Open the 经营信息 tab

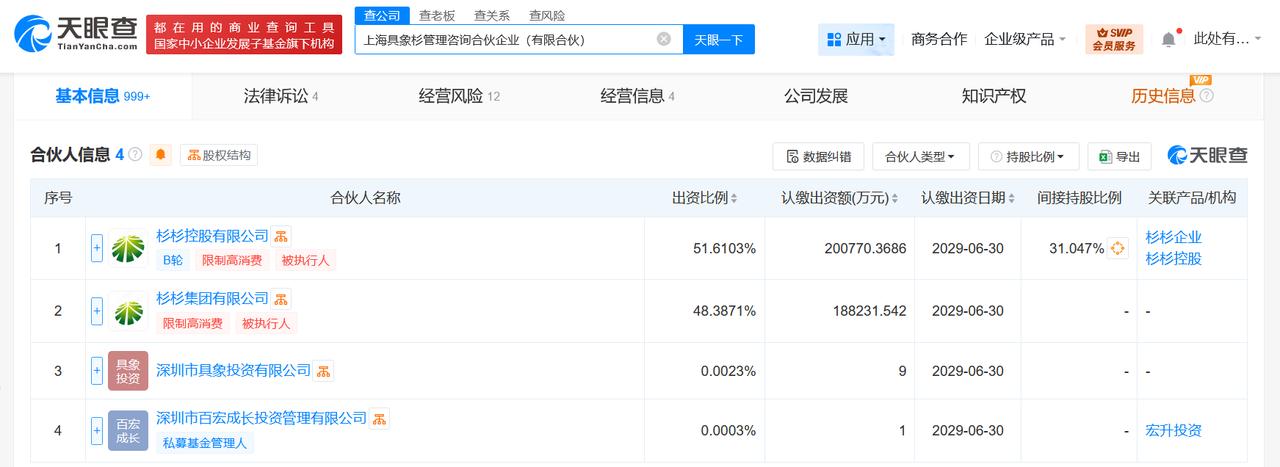637,97
